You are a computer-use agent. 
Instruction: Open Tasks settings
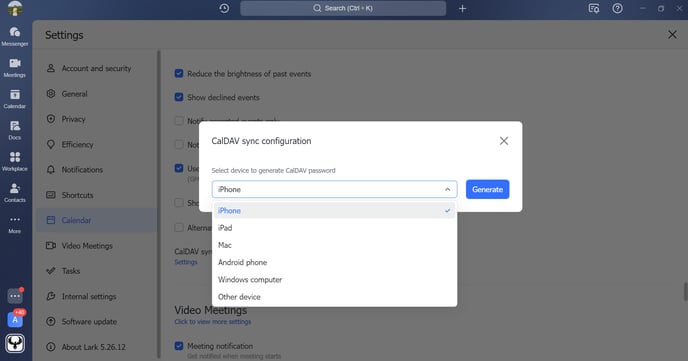pos(97,271)
